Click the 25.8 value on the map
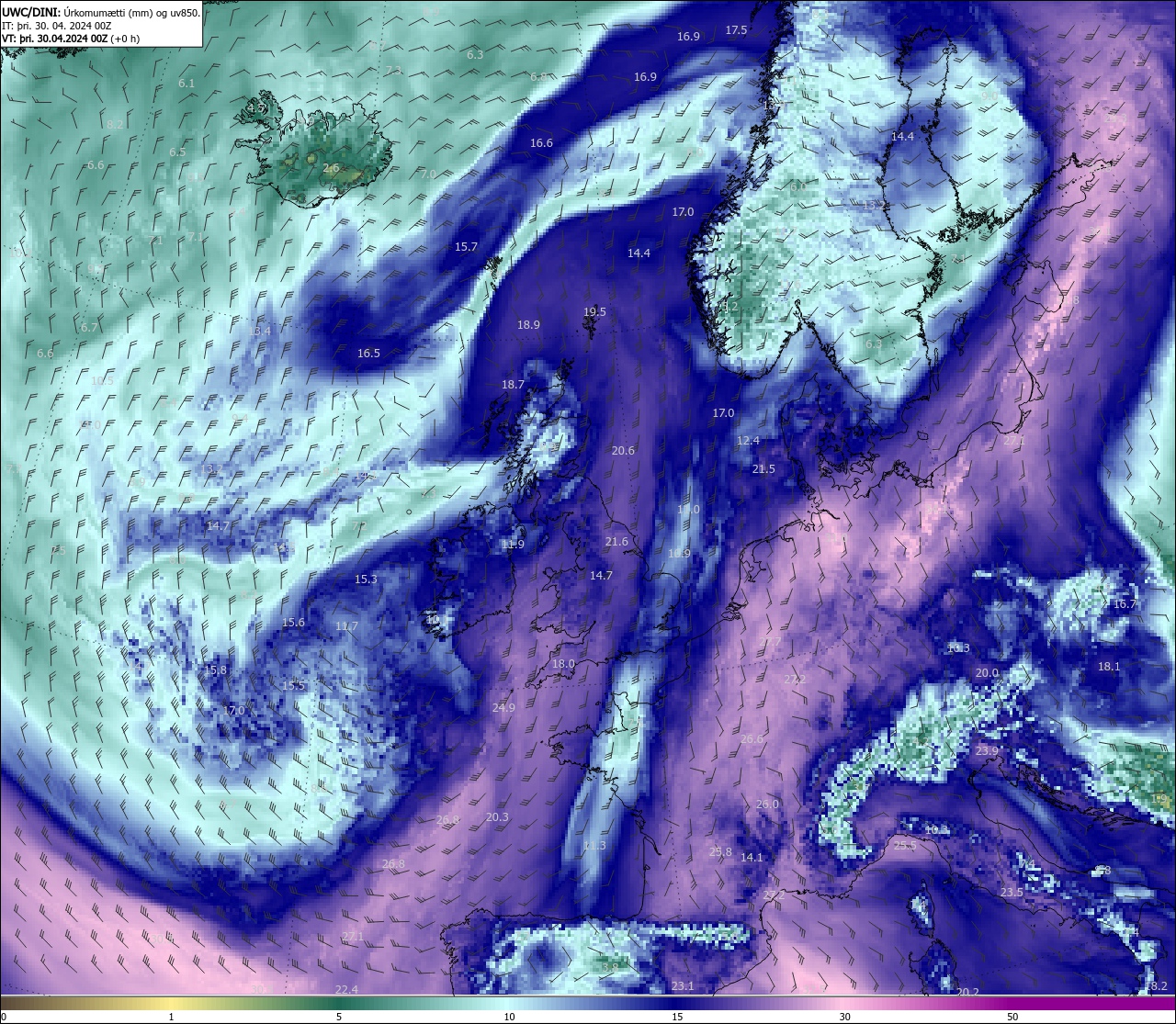The width and height of the screenshot is (1176, 1024). click(720, 852)
